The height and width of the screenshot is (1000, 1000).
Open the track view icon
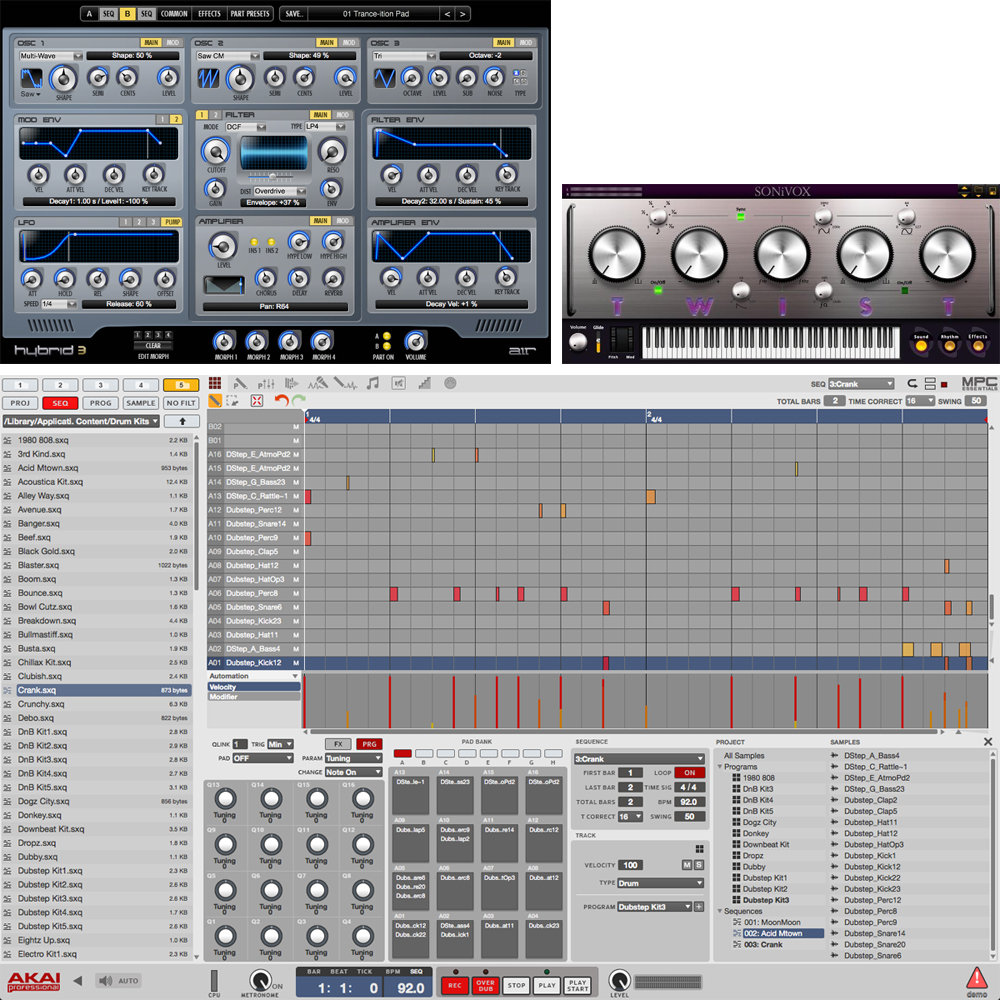(x=291, y=383)
